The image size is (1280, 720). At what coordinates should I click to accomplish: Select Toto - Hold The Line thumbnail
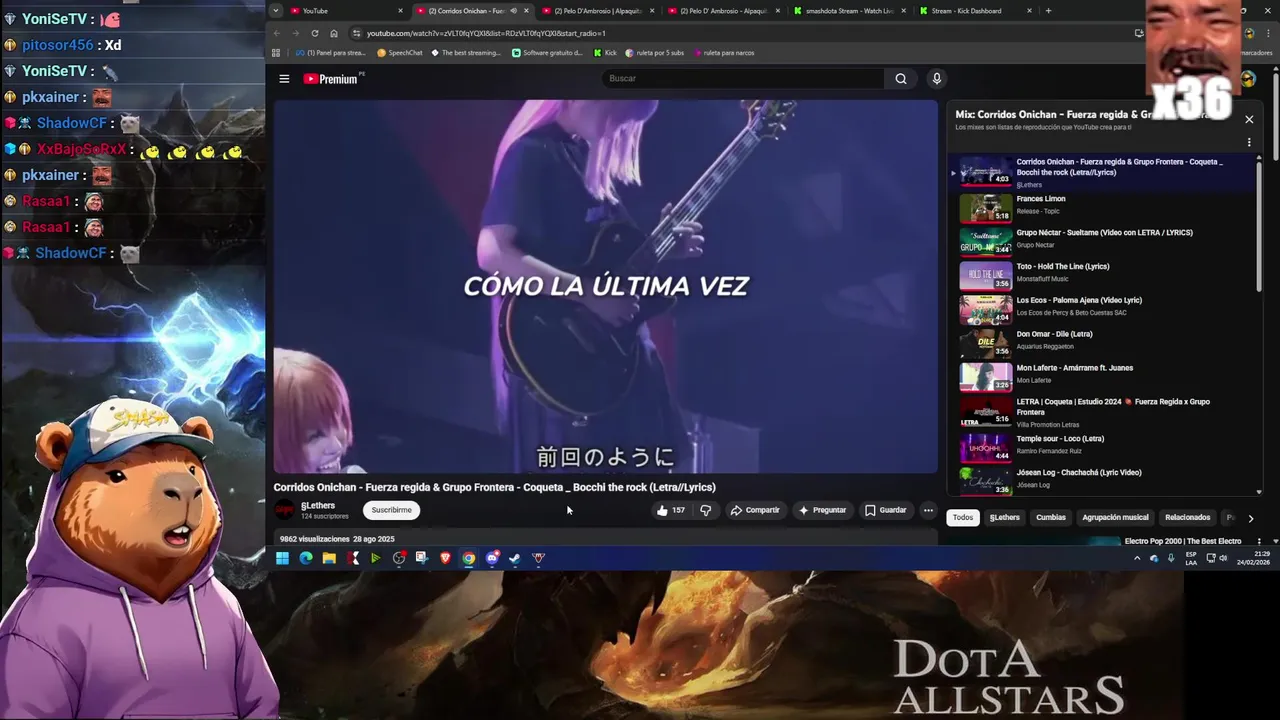[986, 275]
